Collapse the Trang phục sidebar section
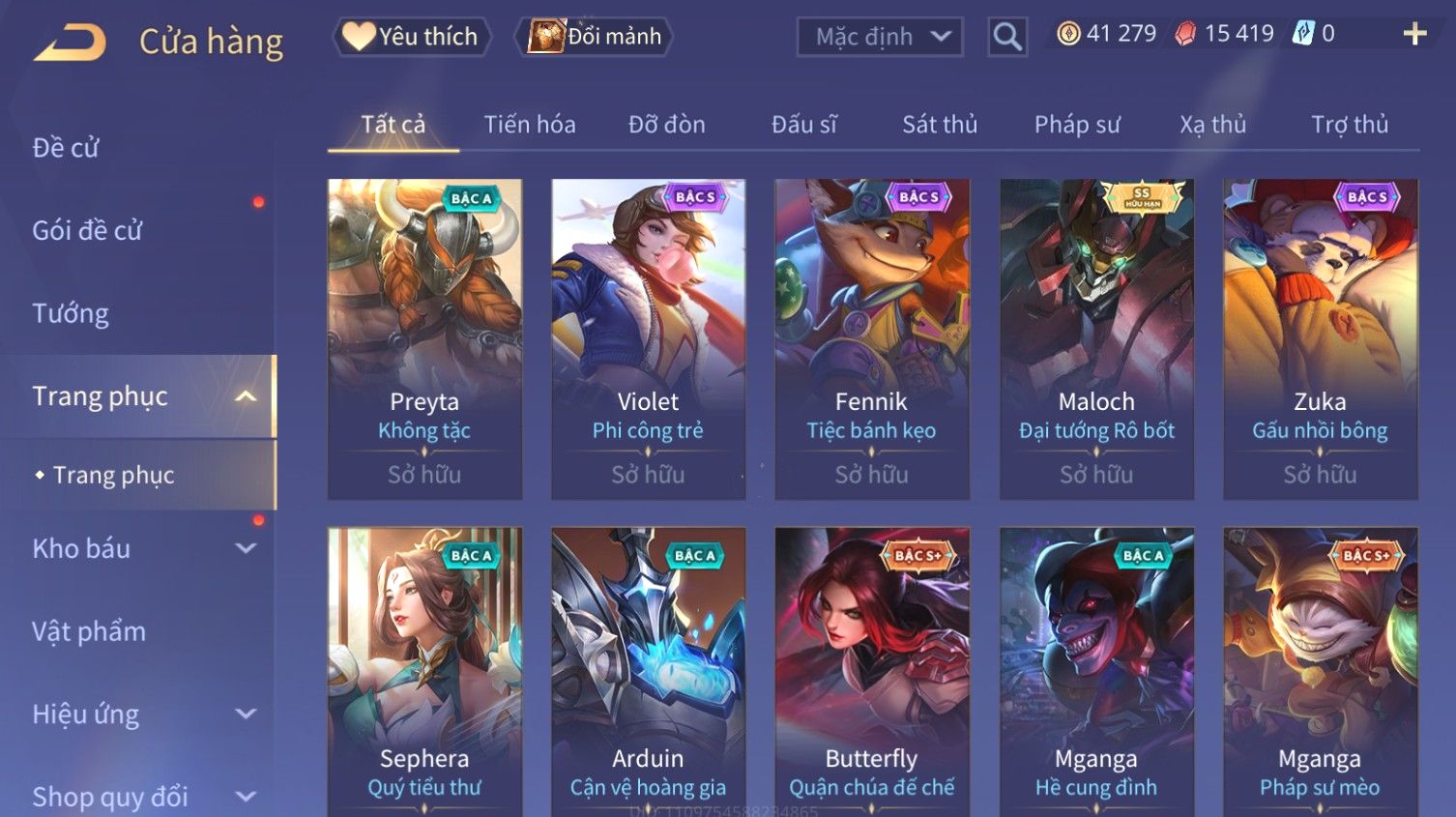Image resolution: width=1456 pixels, height=817 pixels. (x=246, y=396)
